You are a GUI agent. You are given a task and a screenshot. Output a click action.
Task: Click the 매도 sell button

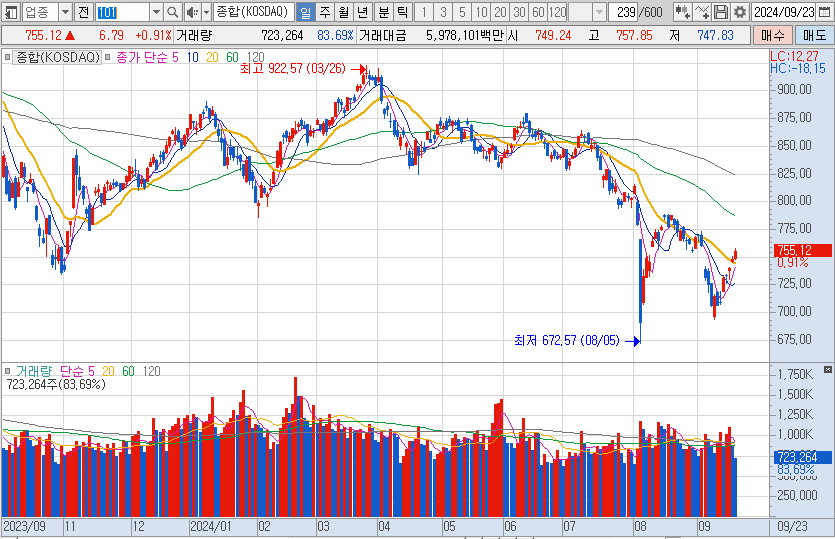click(814, 36)
